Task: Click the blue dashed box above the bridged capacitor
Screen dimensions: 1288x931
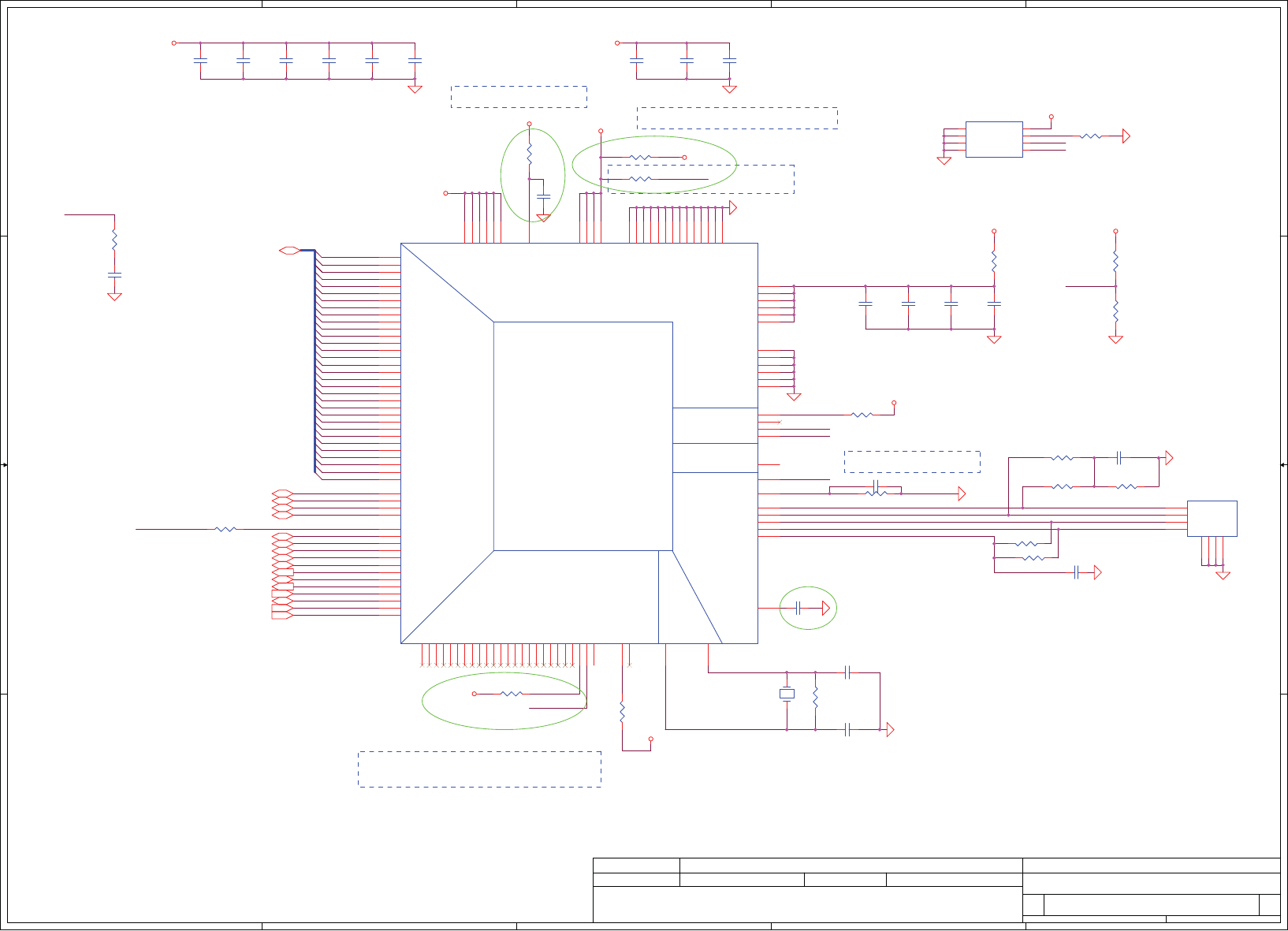Action: click(912, 462)
